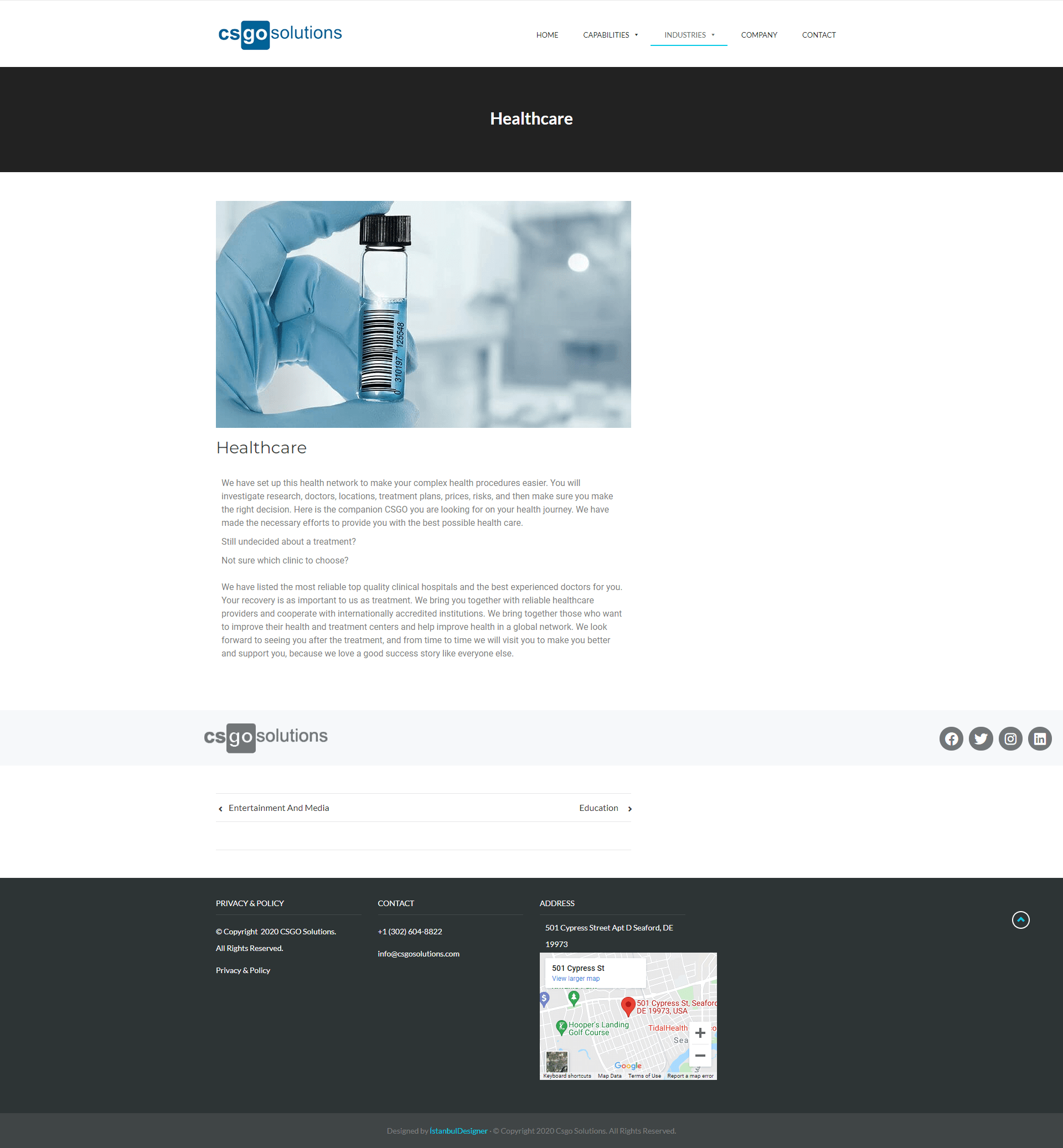Zoom in on the map
This screenshot has width=1063, height=1148.
(x=700, y=1033)
